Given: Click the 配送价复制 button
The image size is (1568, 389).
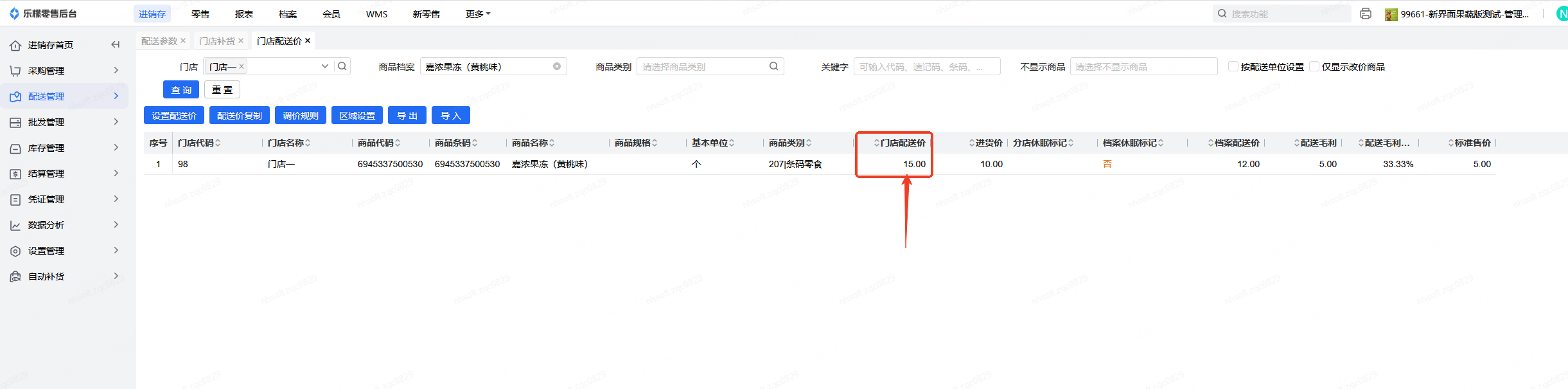Looking at the screenshot, I should pyautogui.click(x=240, y=115).
